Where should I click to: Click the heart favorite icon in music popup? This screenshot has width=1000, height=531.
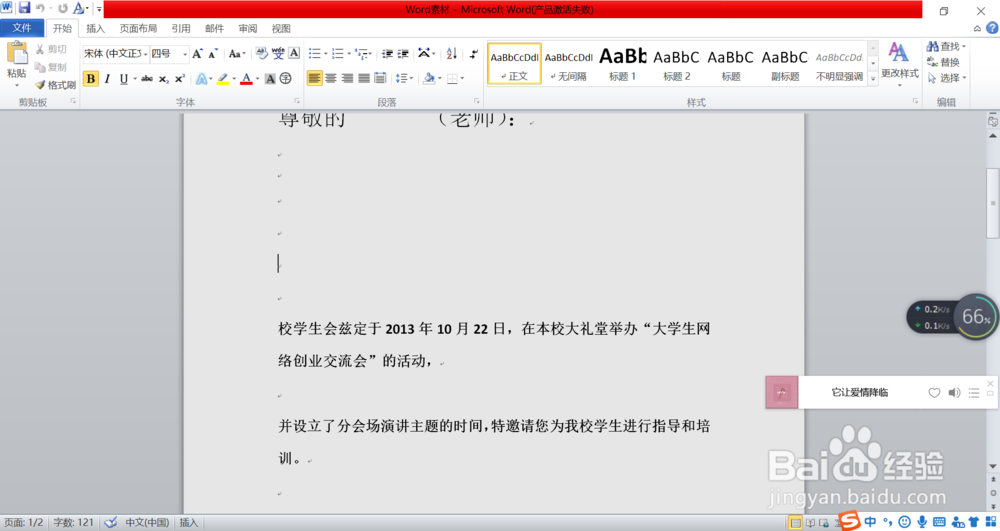(934, 393)
